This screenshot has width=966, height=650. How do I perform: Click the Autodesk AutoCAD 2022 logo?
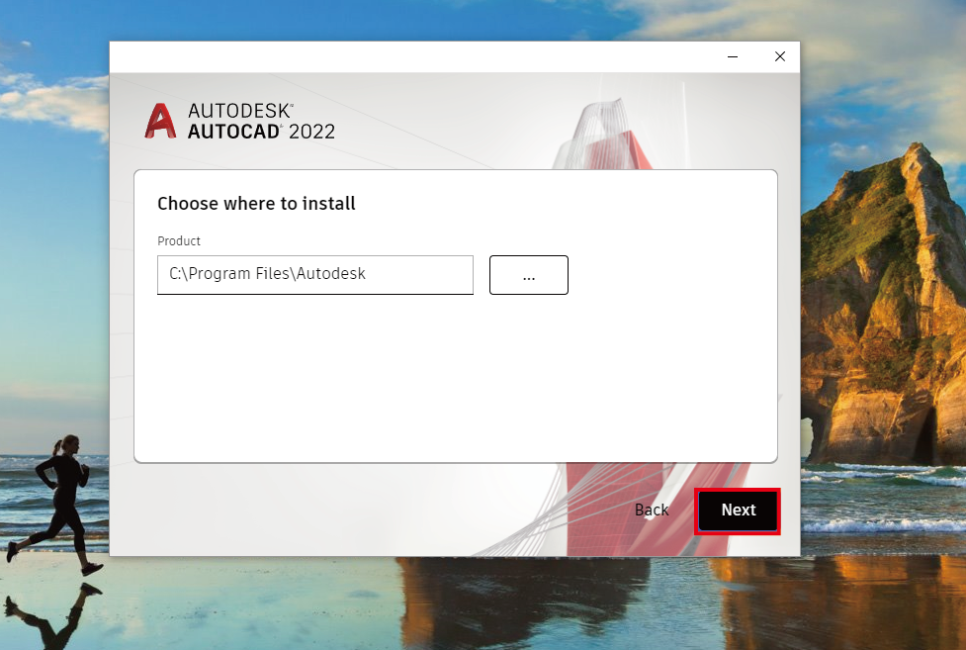pos(240,121)
